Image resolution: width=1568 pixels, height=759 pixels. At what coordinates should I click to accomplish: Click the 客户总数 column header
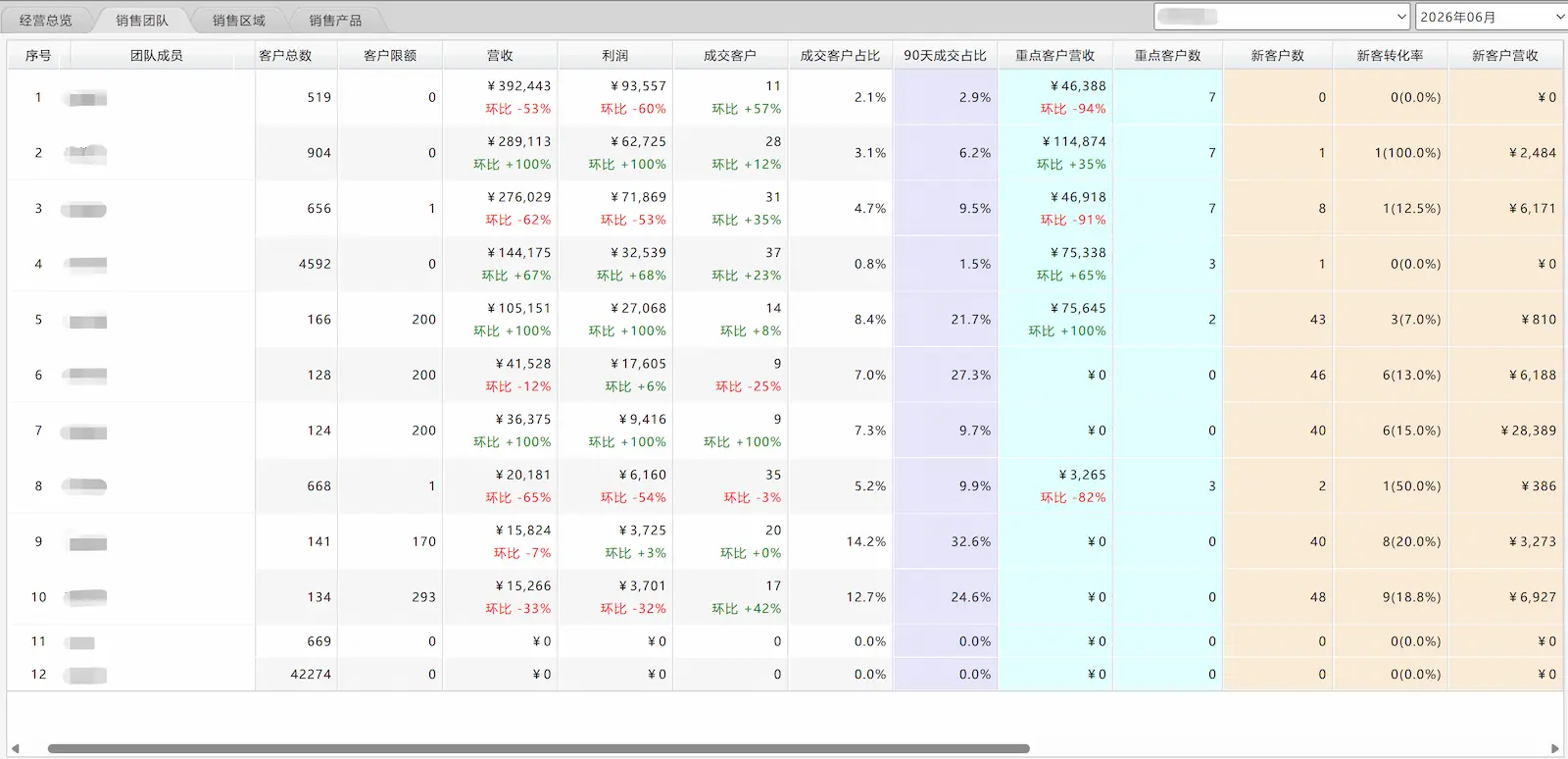[285, 56]
